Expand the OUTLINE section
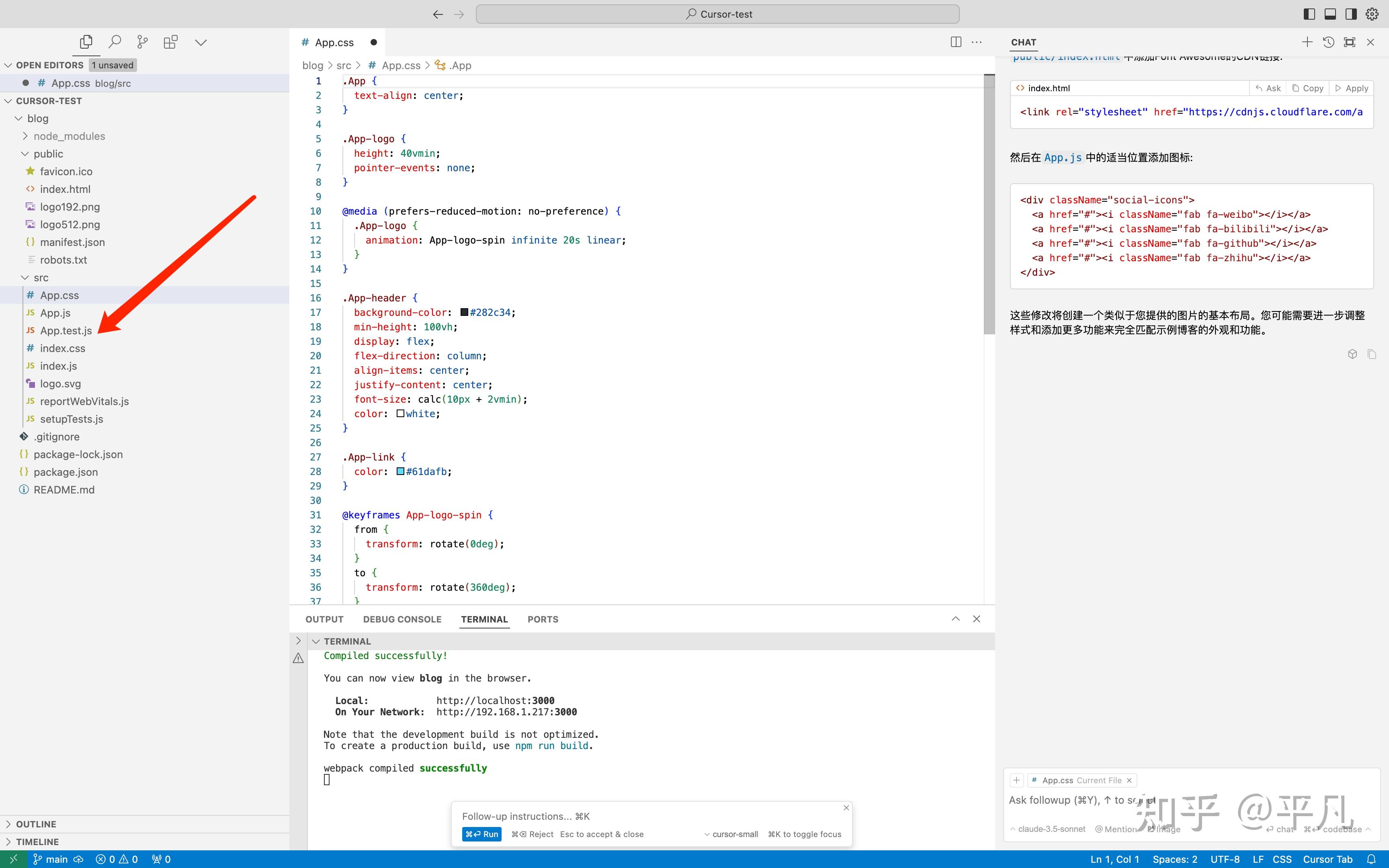 coord(36,824)
